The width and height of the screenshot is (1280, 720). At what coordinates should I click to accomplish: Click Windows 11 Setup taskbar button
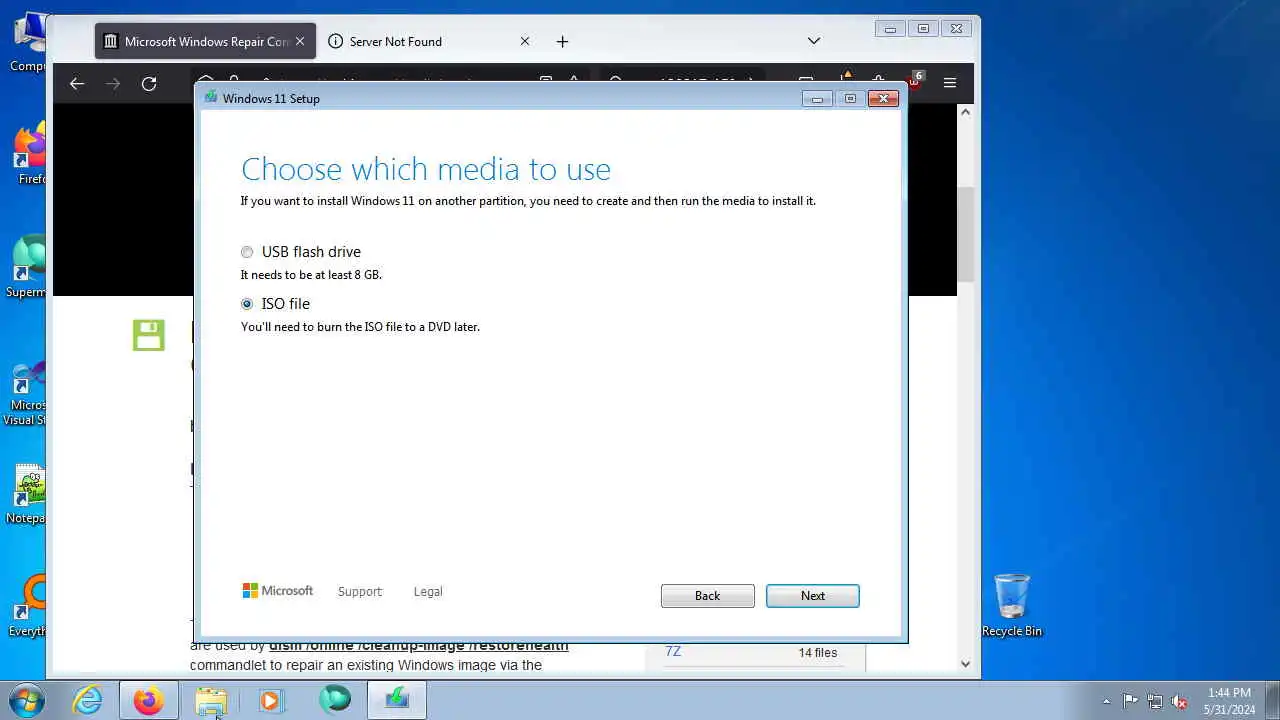pos(397,700)
